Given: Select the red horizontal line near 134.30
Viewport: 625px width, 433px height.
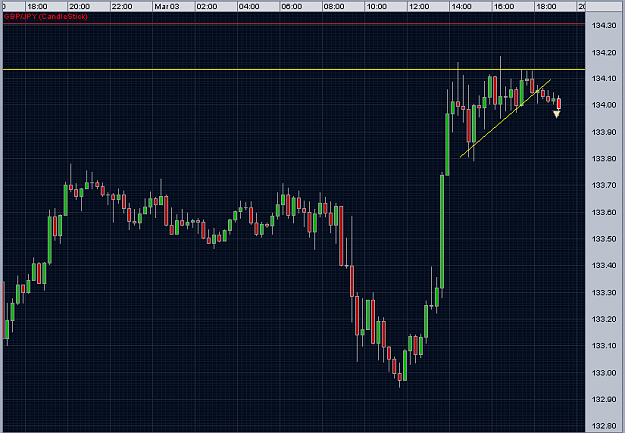Looking at the screenshot, I should click(x=294, y=24).
